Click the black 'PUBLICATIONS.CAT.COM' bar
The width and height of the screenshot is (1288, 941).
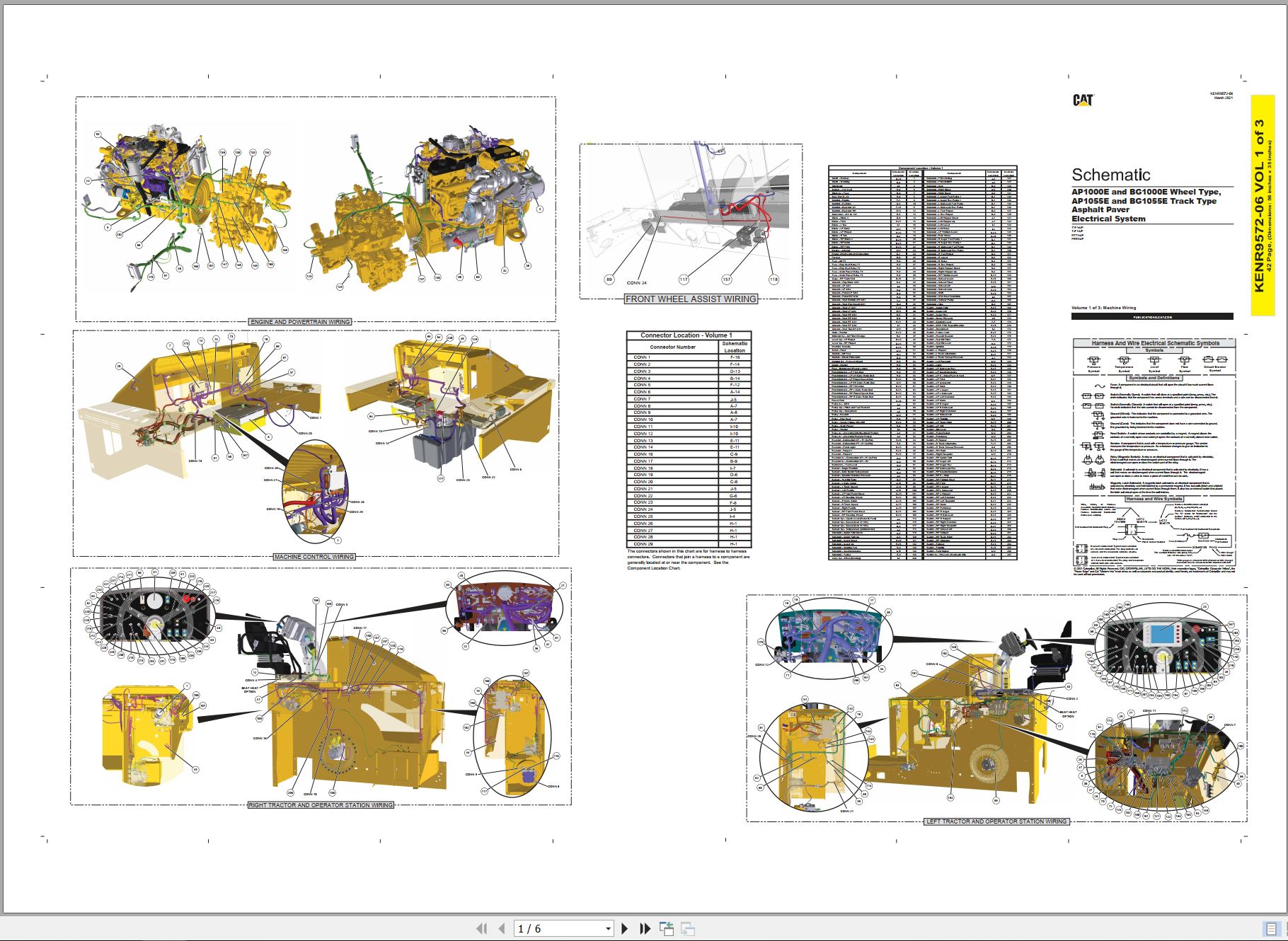click(x=1152, y=317)
